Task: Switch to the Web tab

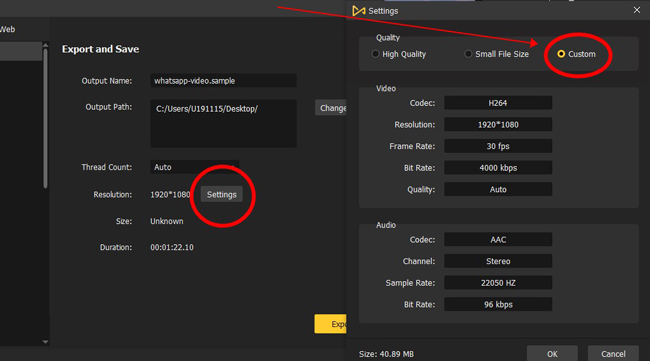Action: click(7, 29)
